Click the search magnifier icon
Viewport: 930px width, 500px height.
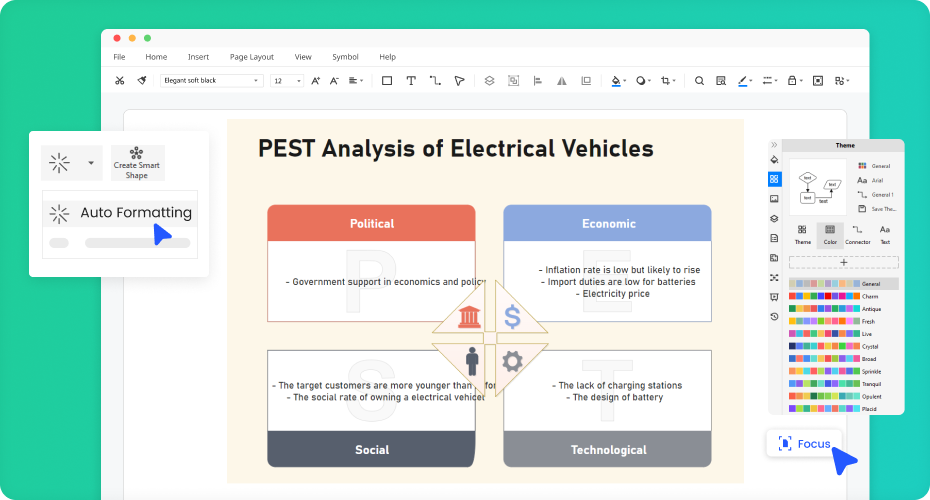click(x=699, y=80)
